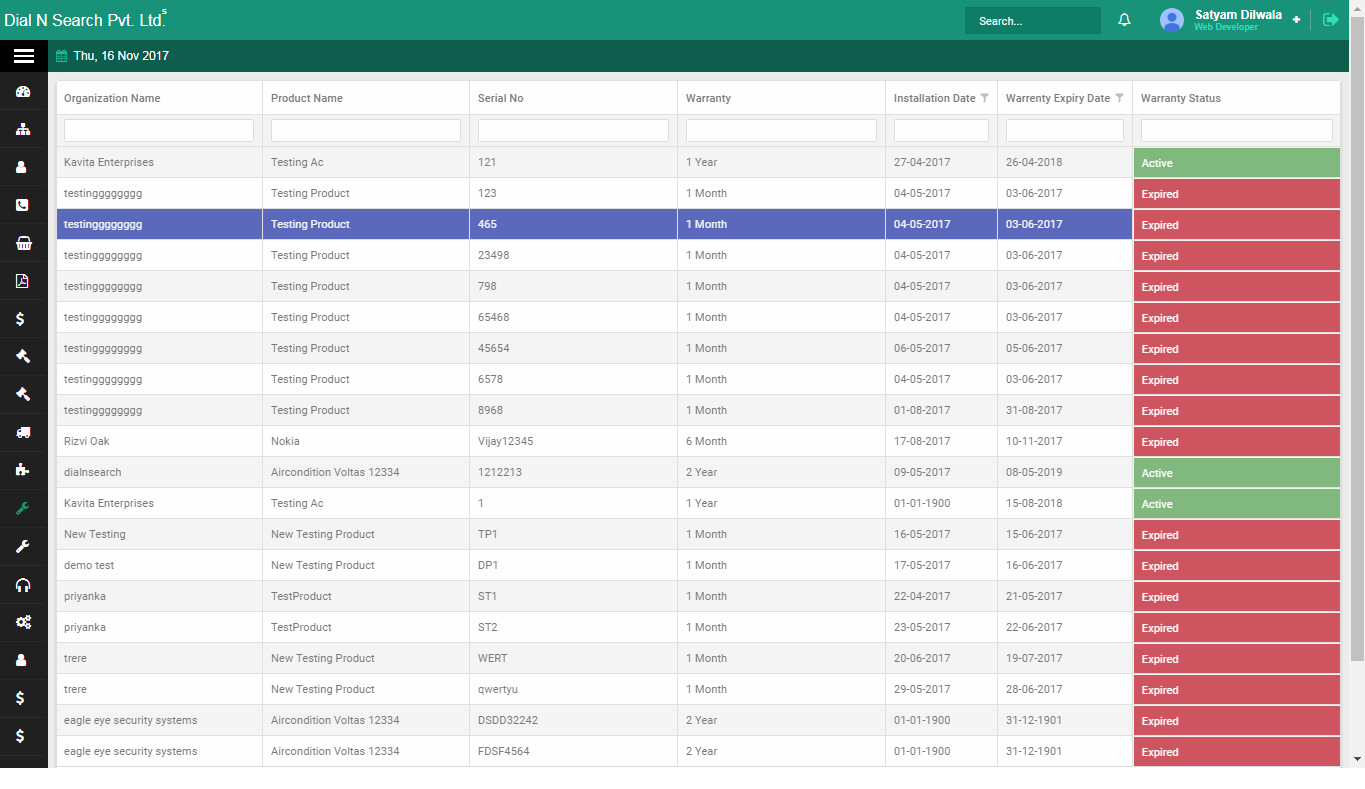
Task: Click the Thu, 16 Nov 2017 date text
Action: point(121,56)
